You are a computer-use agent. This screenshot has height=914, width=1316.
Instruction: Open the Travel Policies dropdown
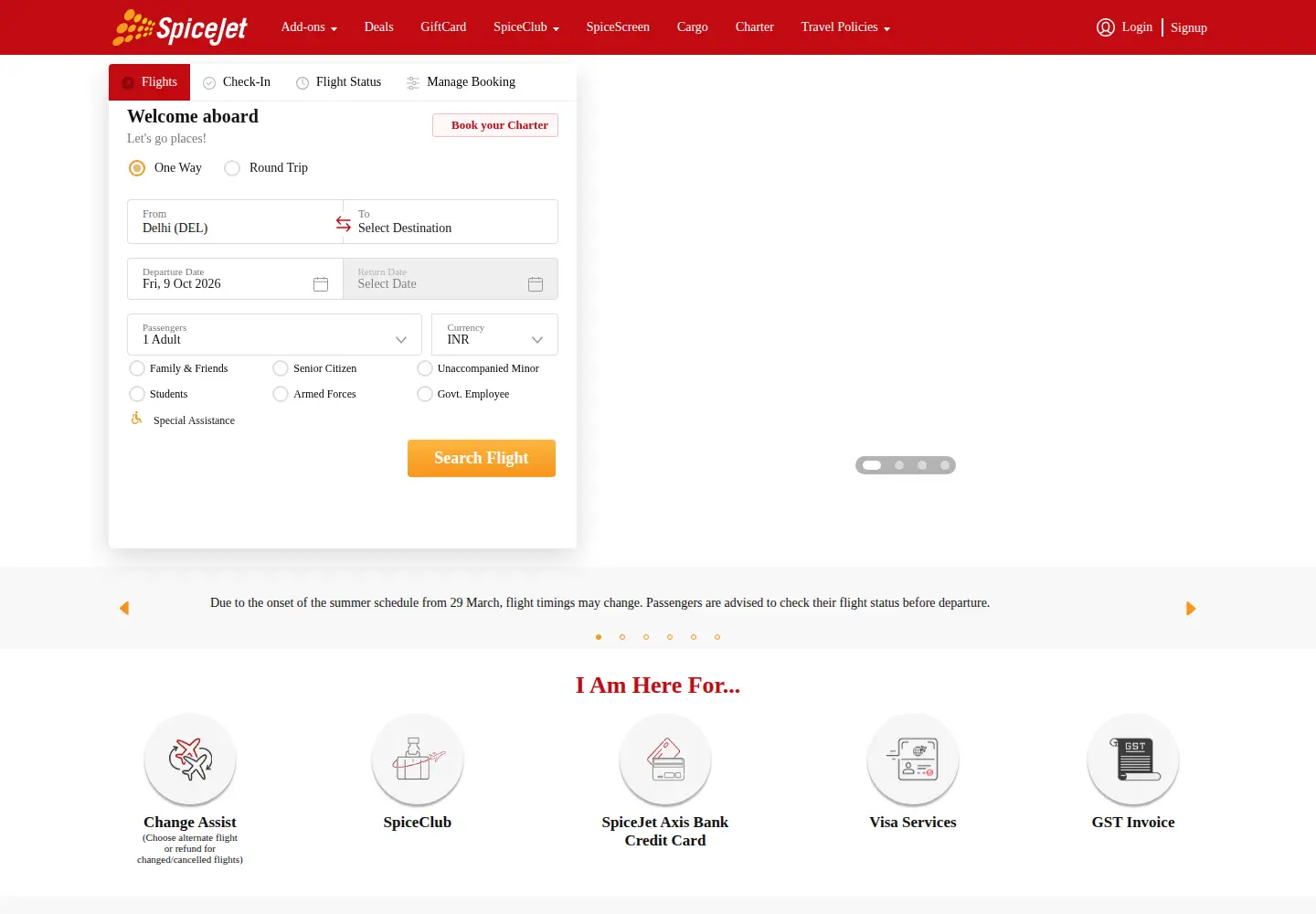(845, 27)
